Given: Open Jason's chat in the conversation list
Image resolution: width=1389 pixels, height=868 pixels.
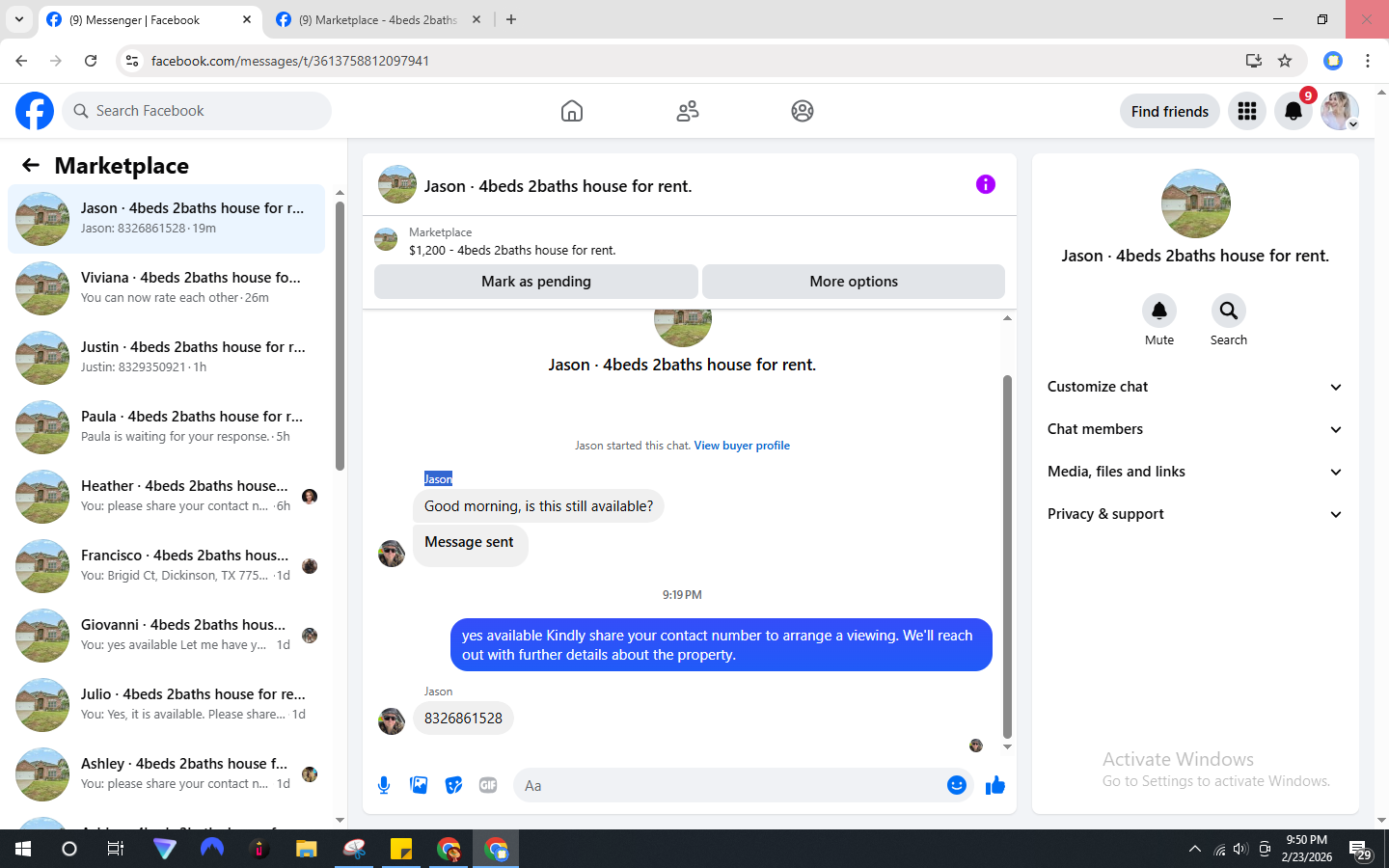Looking at the screenshot, I should pos(166,219).
